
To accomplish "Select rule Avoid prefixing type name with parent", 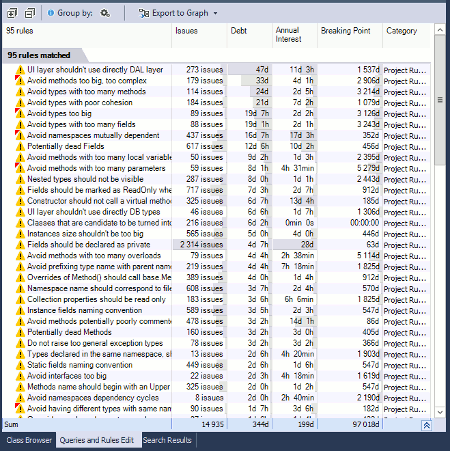I will (99, 267).
